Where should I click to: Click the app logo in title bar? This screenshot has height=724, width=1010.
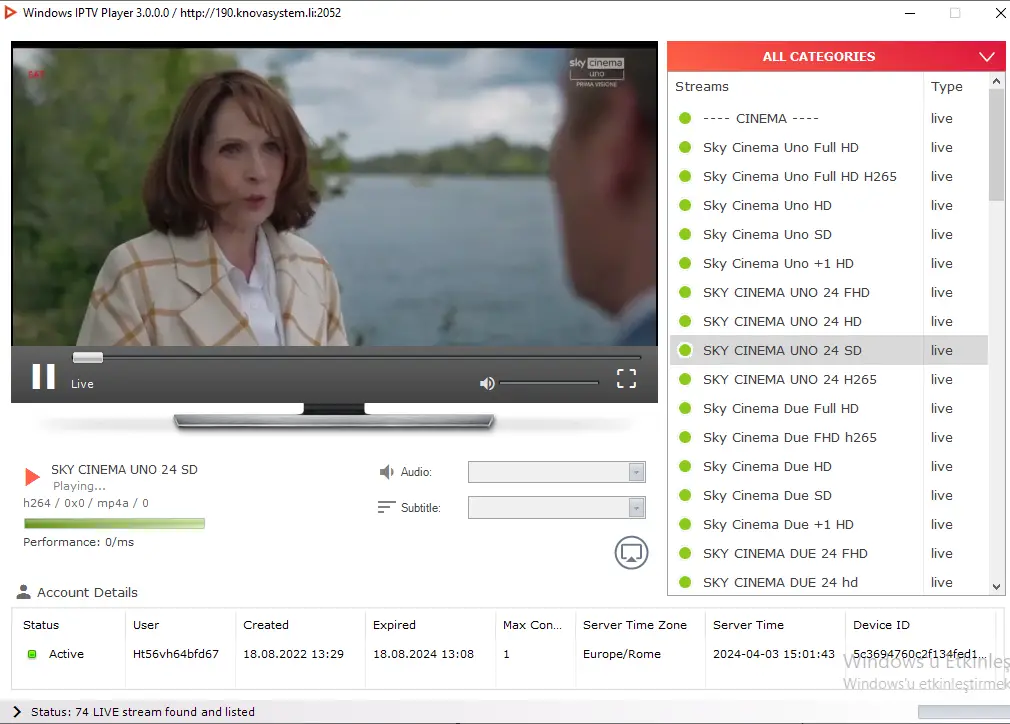[x=10, y=12]
